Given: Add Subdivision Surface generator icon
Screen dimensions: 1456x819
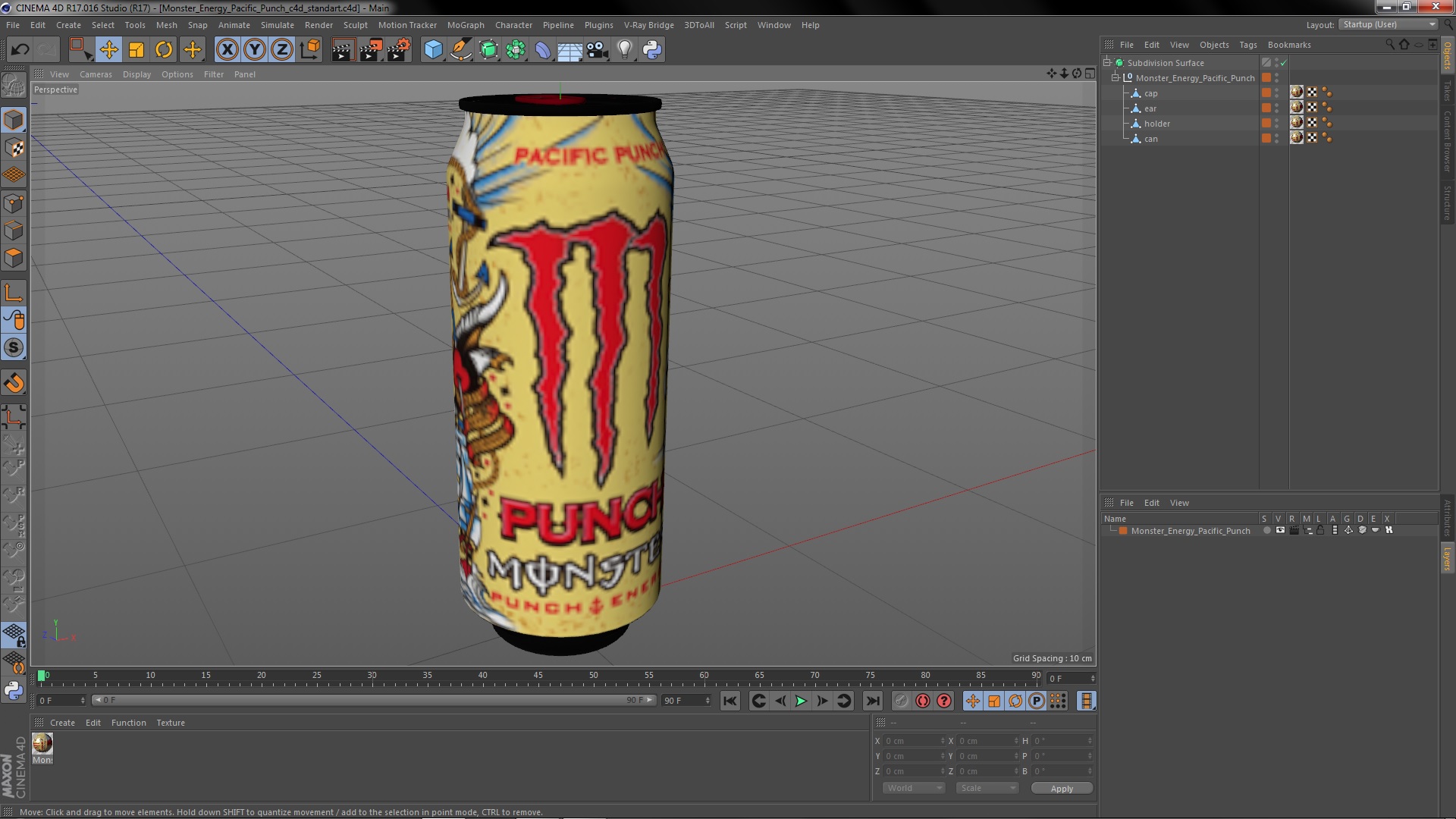Looking at the screenshot, I should [x=488, y=50].
